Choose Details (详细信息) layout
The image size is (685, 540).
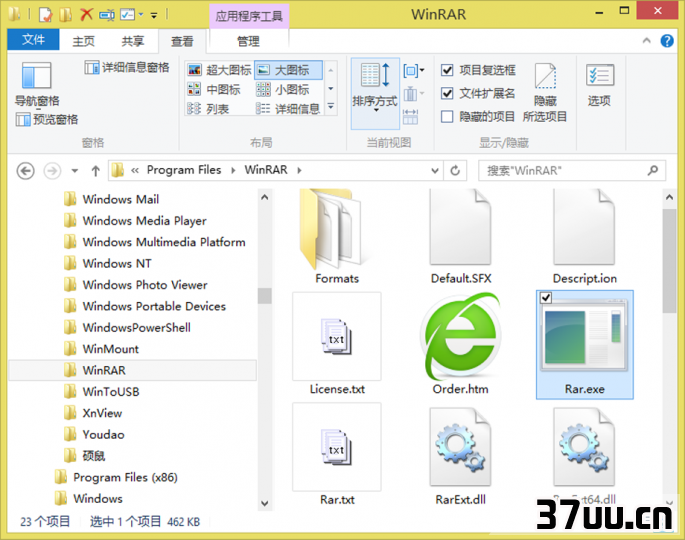[288, 108]
